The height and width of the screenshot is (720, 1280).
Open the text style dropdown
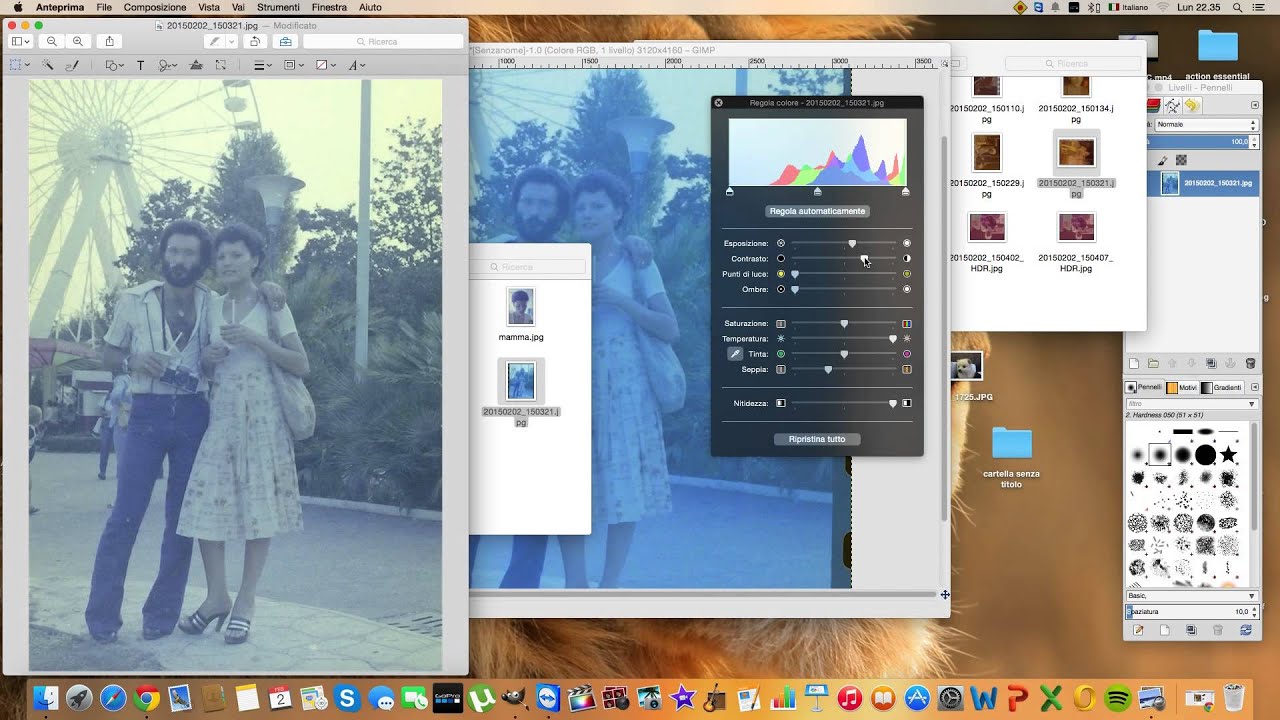click(357, 65)
